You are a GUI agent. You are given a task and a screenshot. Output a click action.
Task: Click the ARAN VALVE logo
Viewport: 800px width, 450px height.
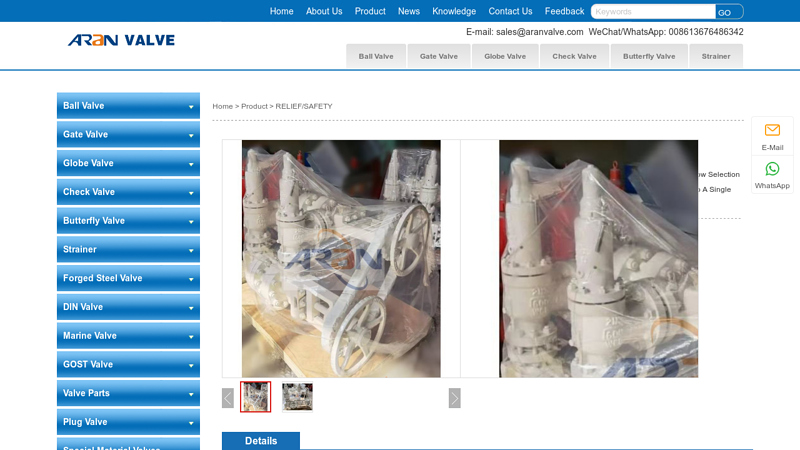pyautogui.click(x=121, y=40)
